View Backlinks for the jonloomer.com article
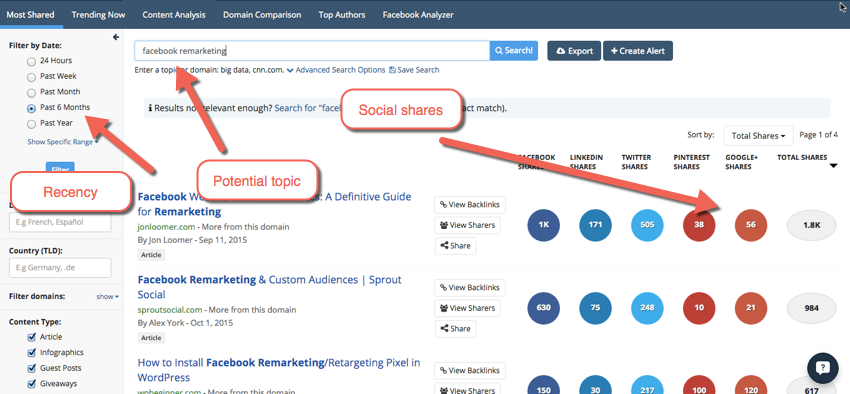This screenshot has width=850, height=394. pyautogui.click(x=470, y=204)
